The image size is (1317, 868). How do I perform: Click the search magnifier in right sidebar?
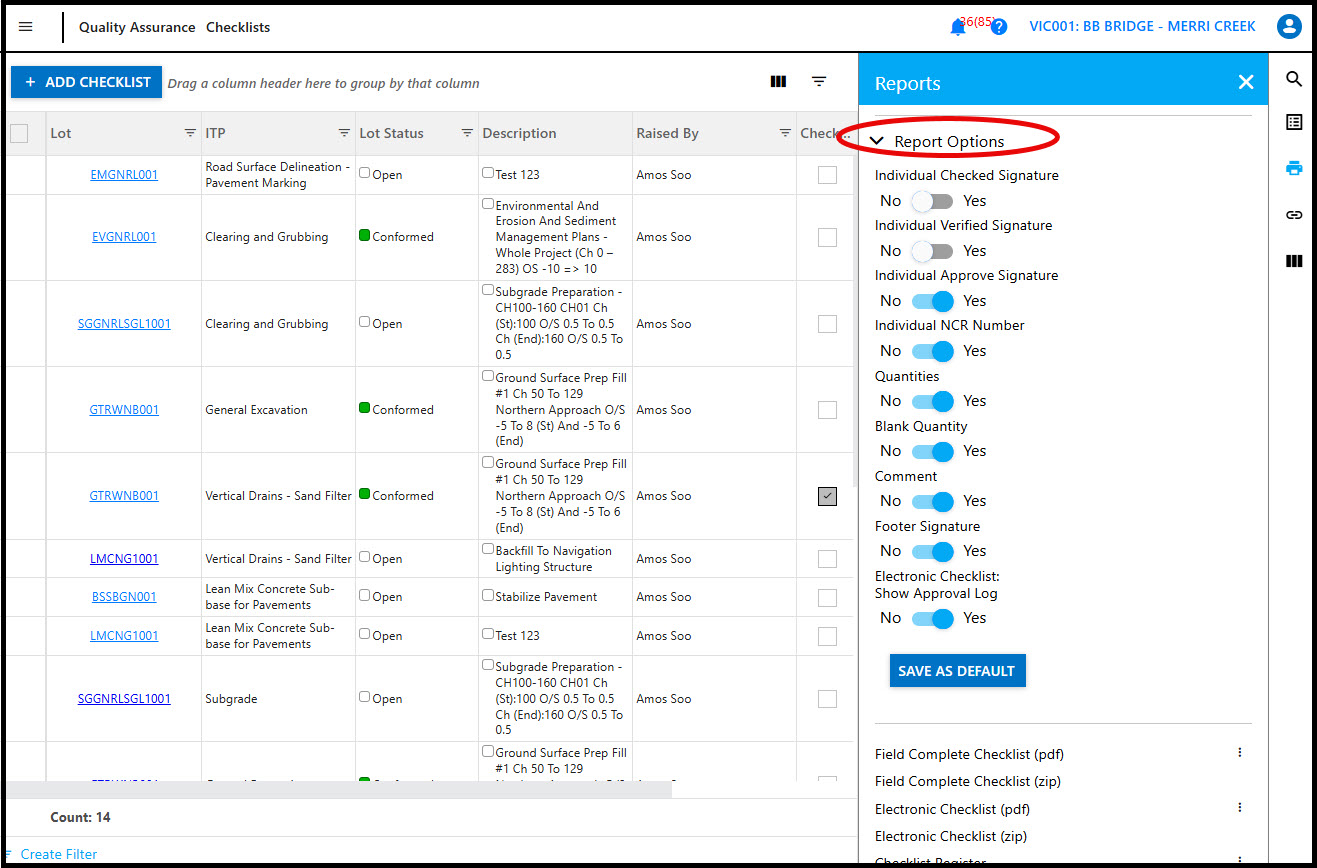(x=1294, y=80)
